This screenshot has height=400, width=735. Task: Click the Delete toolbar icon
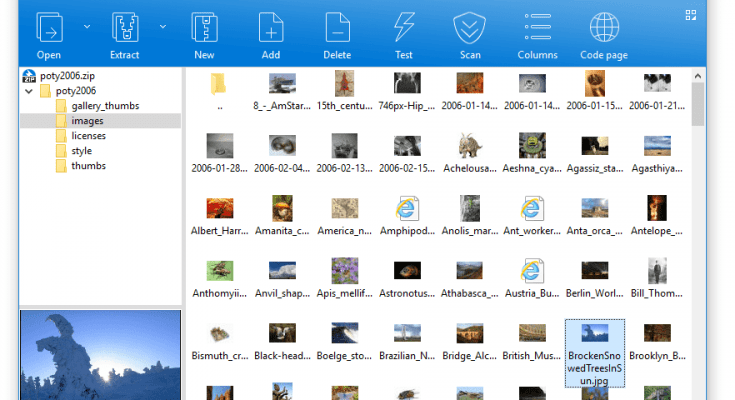338,28
